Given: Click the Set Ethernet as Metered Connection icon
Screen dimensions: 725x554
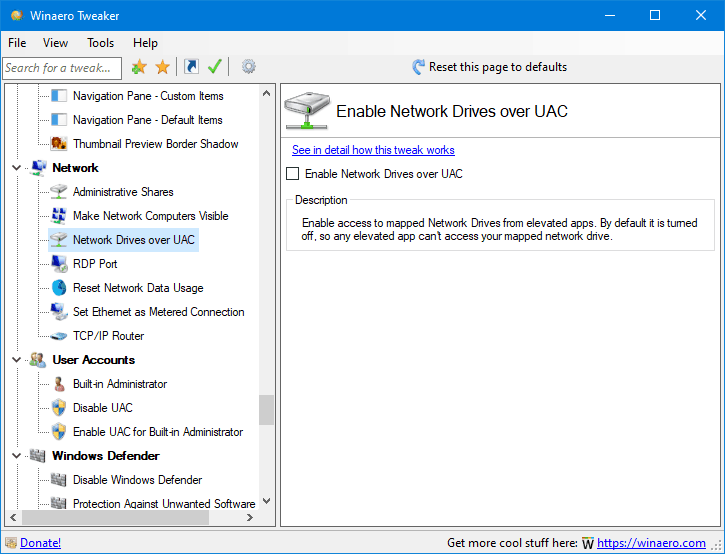Looking at the screenshot, I should (59, 312).
